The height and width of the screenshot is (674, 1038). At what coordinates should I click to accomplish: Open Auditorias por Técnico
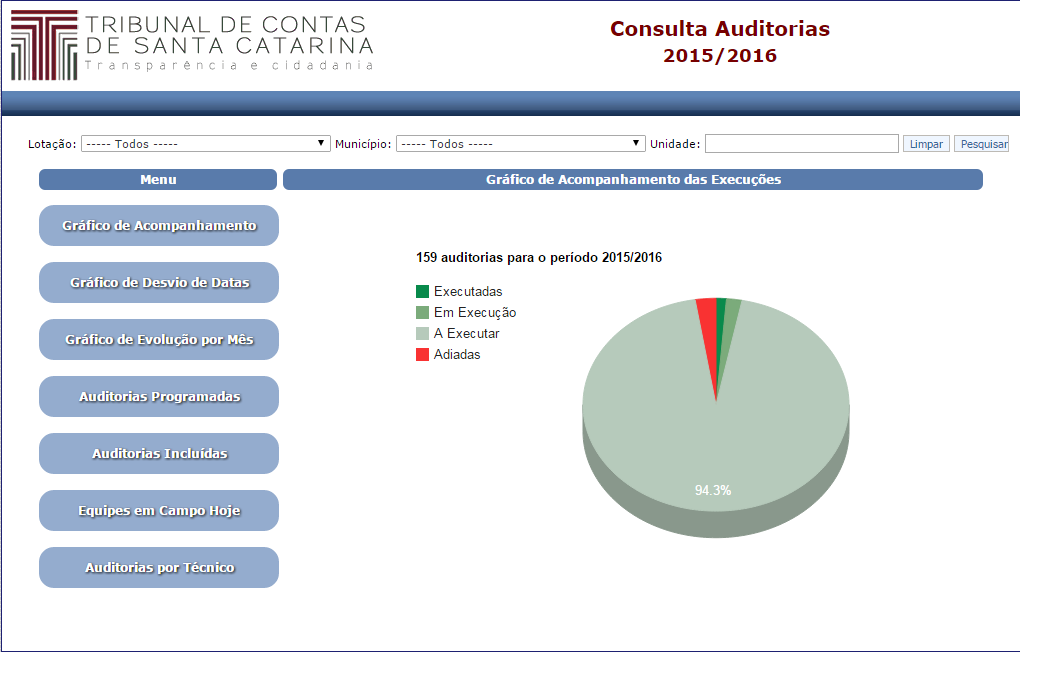[x=159, y=567]
